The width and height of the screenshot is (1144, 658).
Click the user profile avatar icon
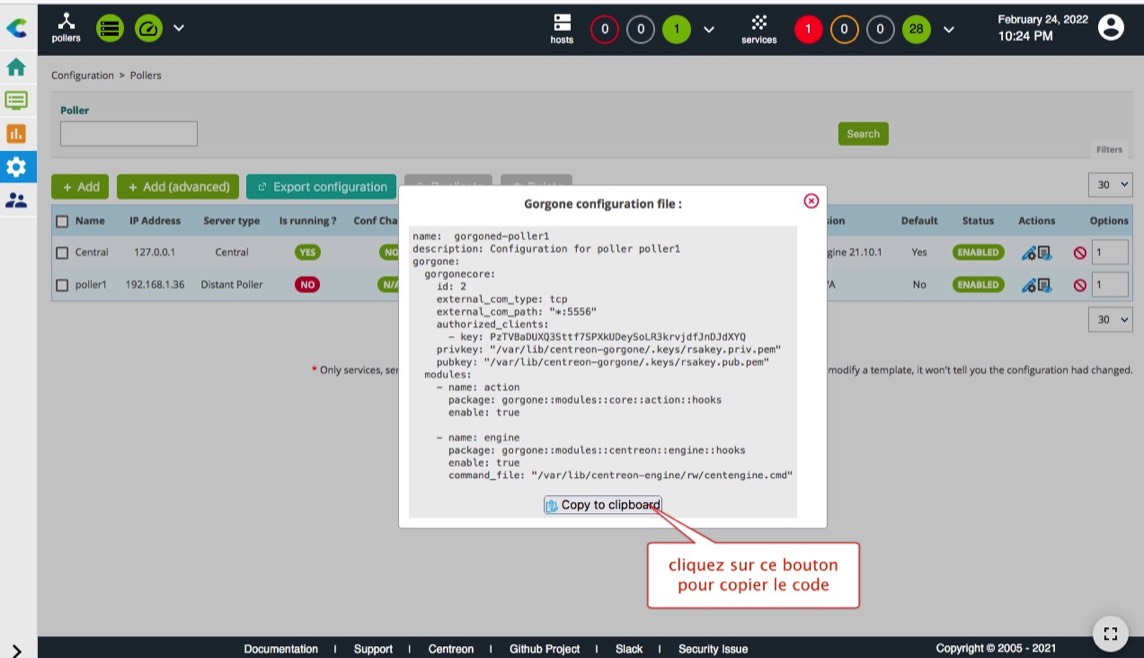point(1110,27)
